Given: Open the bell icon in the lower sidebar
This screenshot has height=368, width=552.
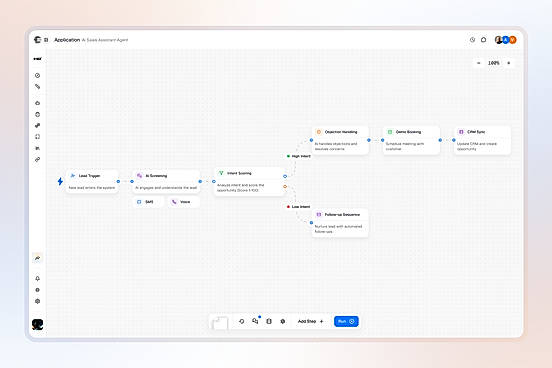Looking at the screenshot, I should point(38,279).
